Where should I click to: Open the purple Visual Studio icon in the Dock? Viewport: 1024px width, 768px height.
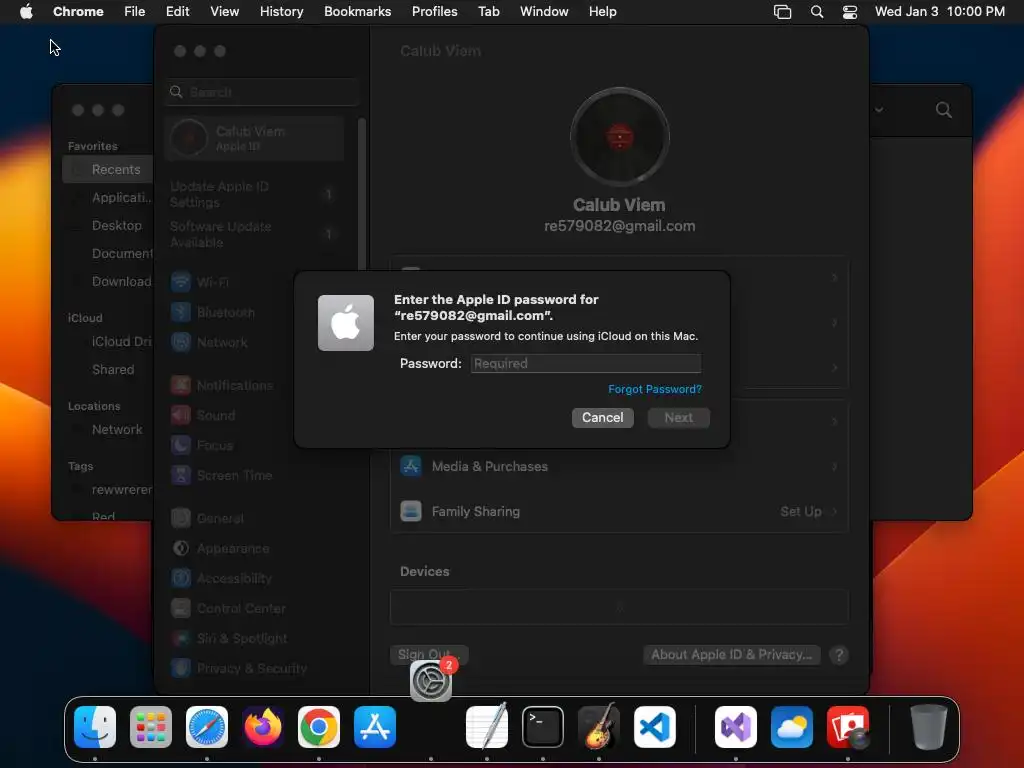coord(736,727)
